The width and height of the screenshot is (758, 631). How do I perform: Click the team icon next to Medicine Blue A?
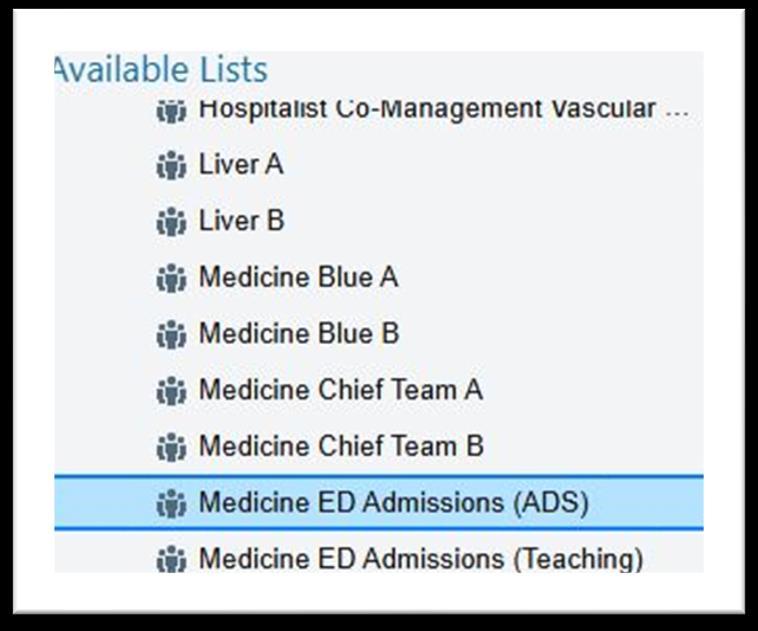(171, 278)
